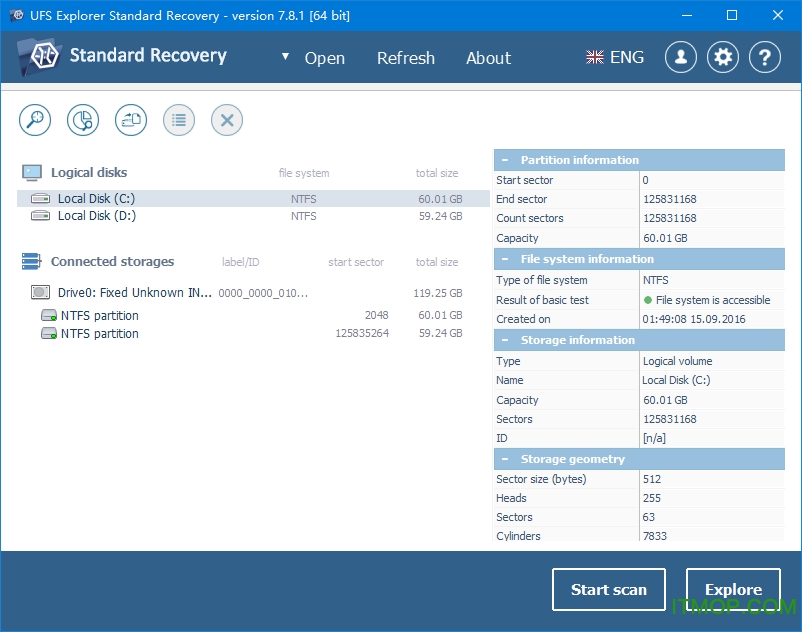Click the 0000_0000_010... drive ID
The image size is (802, 632).
click(x=263, y=293)
